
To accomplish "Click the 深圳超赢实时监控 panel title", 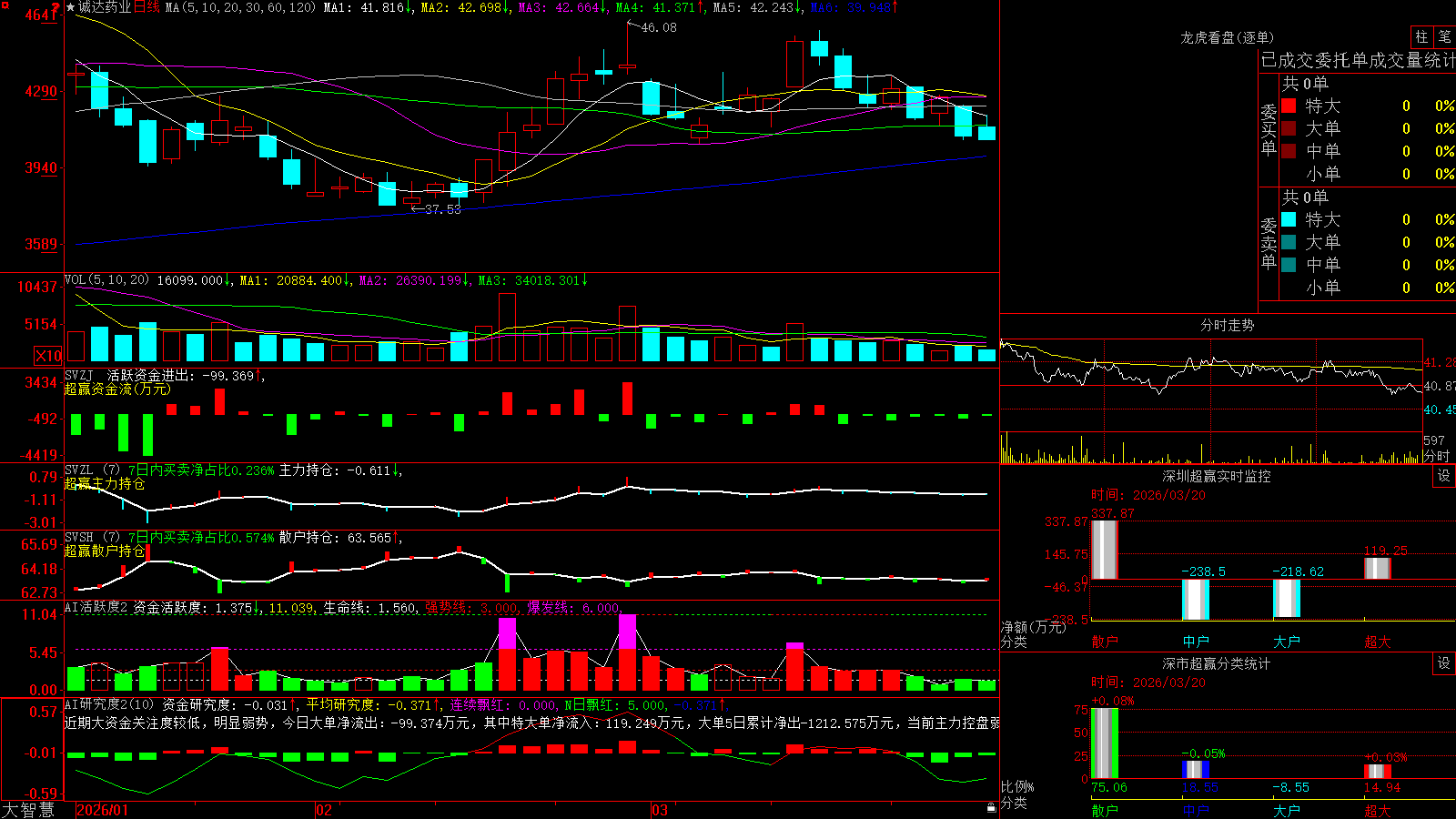I will pyautogui.click(x=1217, y=476).
